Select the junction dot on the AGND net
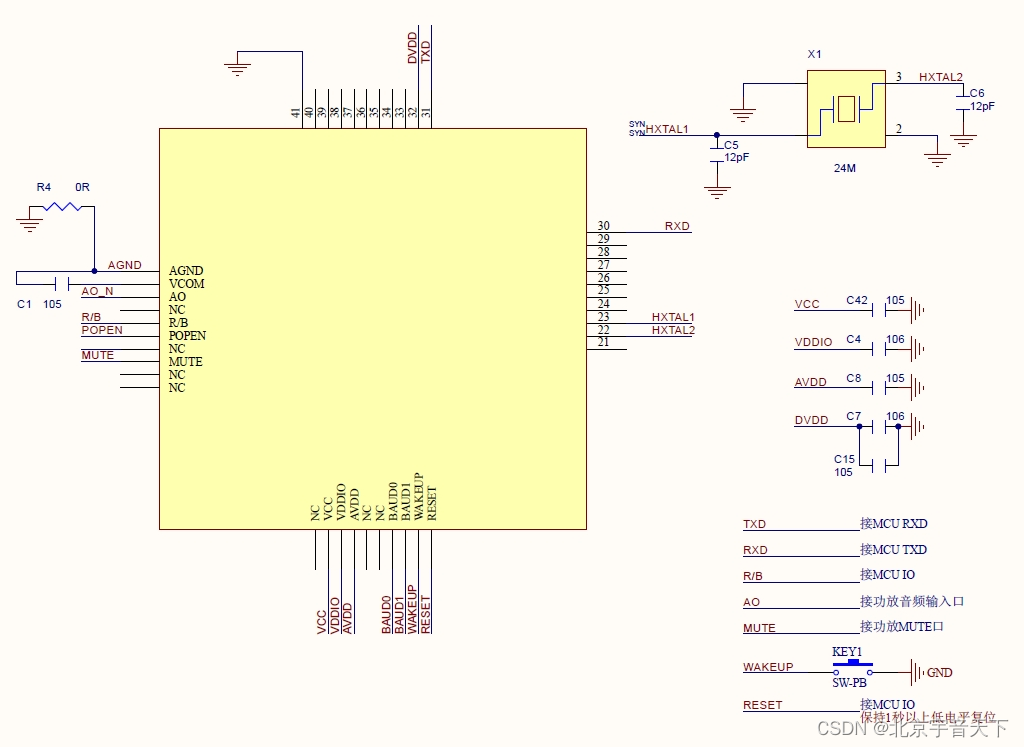 94,271
